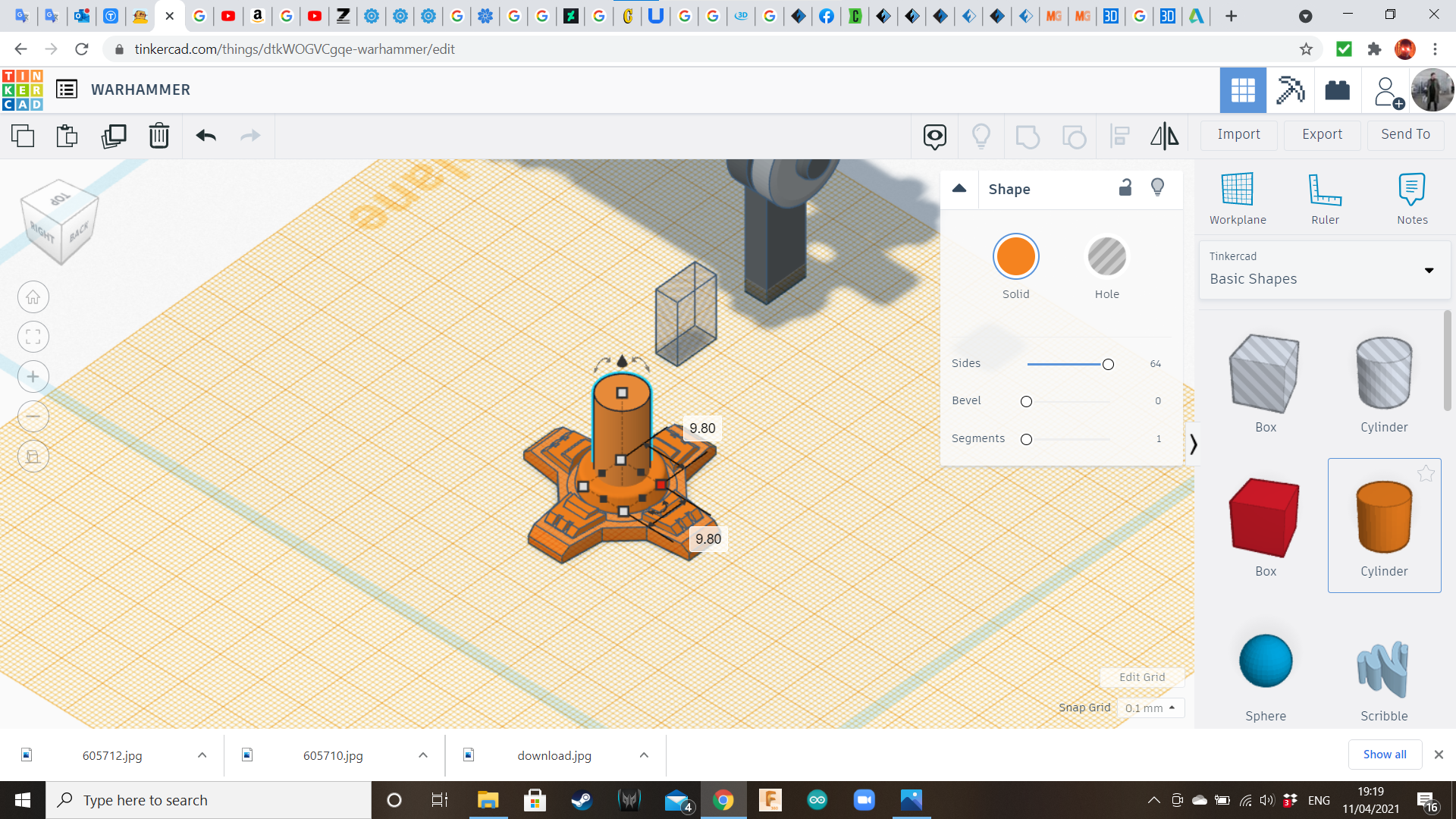Collapse the Shape panel arrow

click(959, 189)
